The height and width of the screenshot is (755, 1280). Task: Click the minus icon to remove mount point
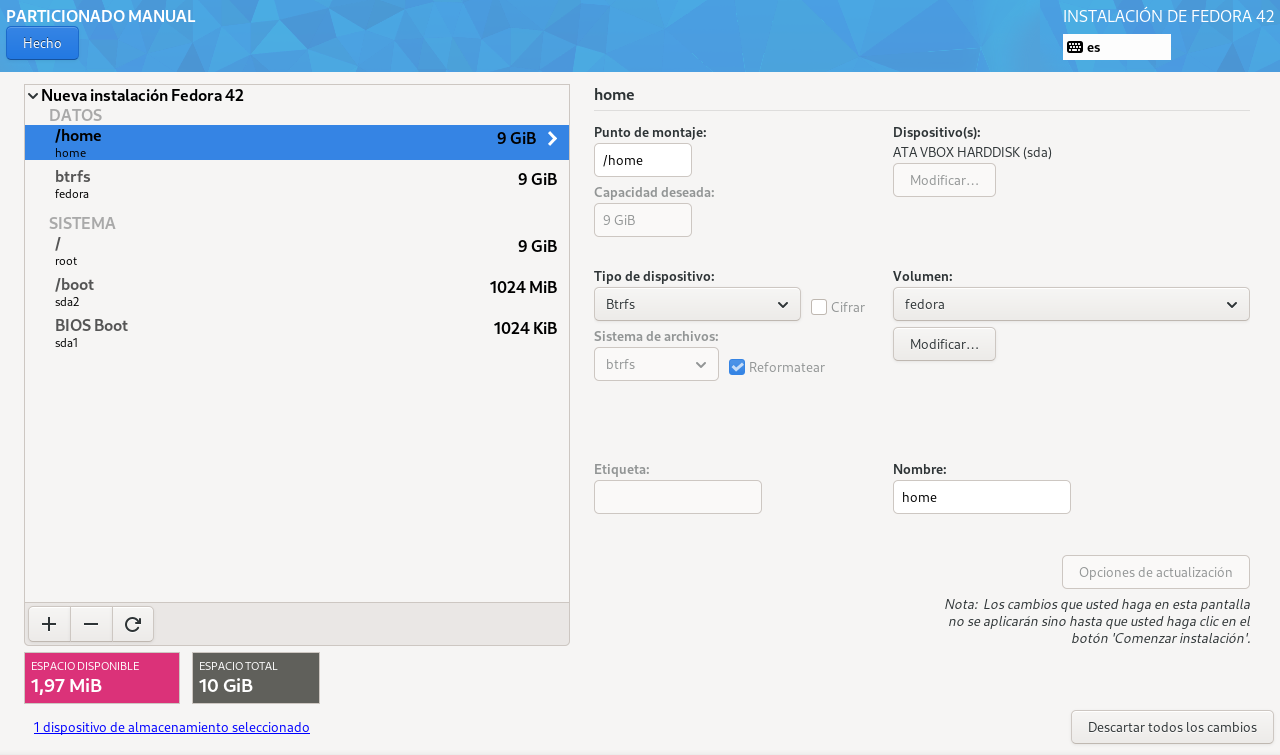(x=91, y=624)
